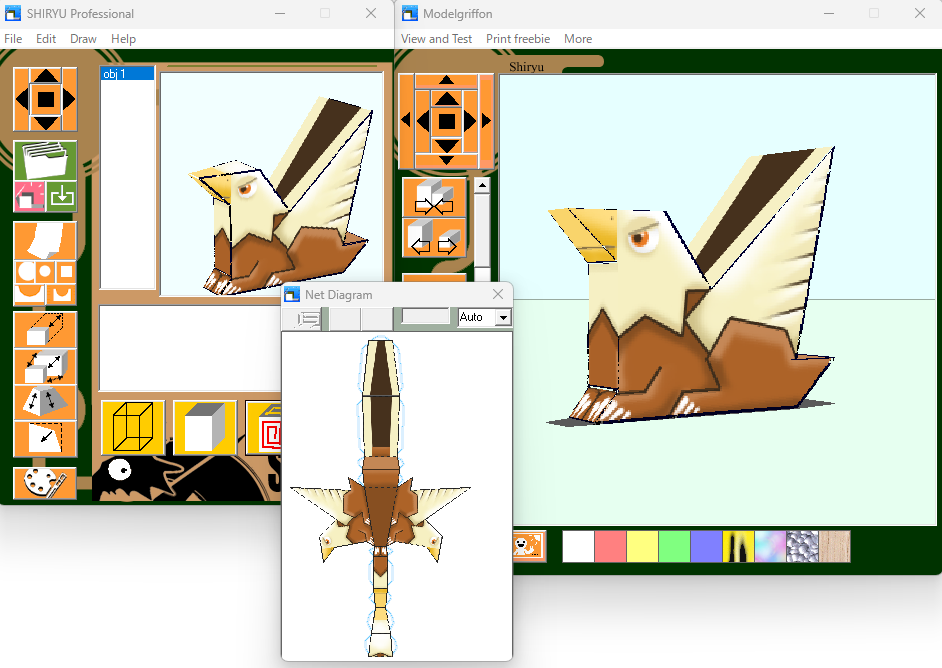This screenshot has width=942, height=668.
Task: Click the outer up arrow in Modelgriffon pad
Action: click(x=446, y=79)
